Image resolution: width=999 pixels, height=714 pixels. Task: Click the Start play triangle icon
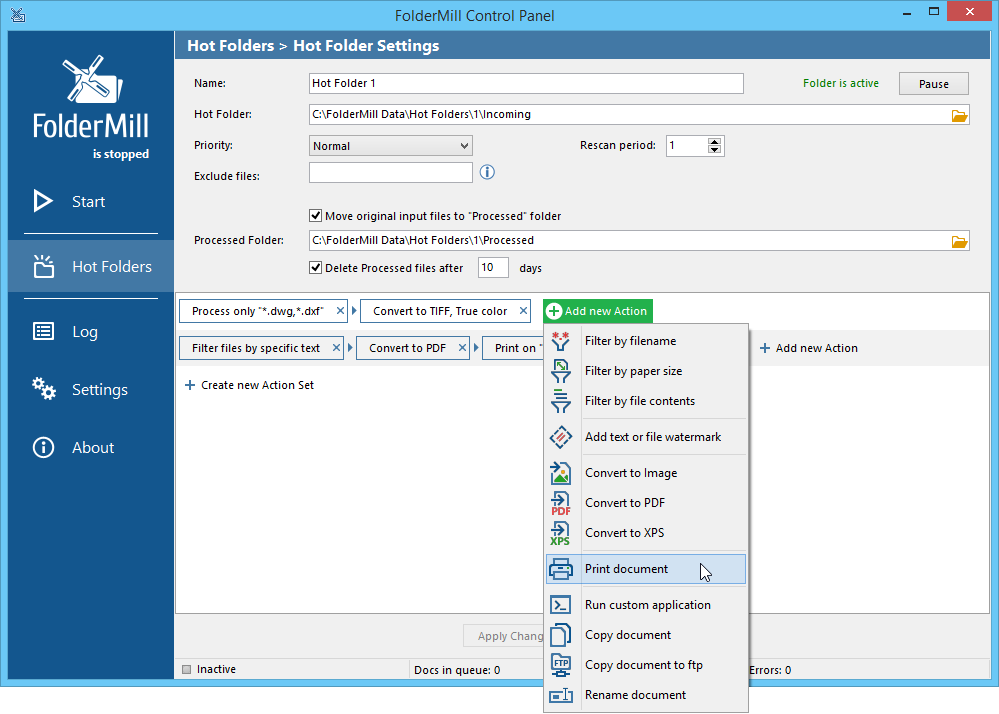click(43, 201)
